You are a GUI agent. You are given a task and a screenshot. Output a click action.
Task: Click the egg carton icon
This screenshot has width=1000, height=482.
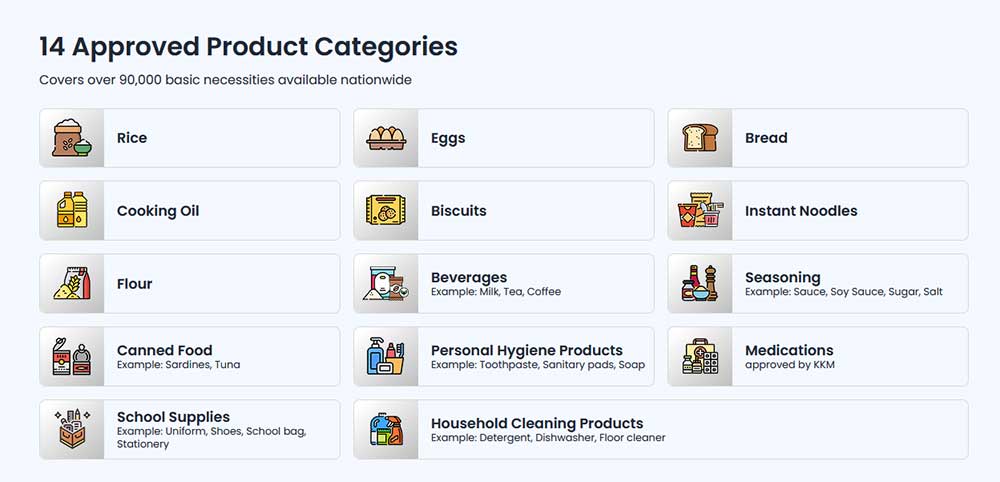386,138
